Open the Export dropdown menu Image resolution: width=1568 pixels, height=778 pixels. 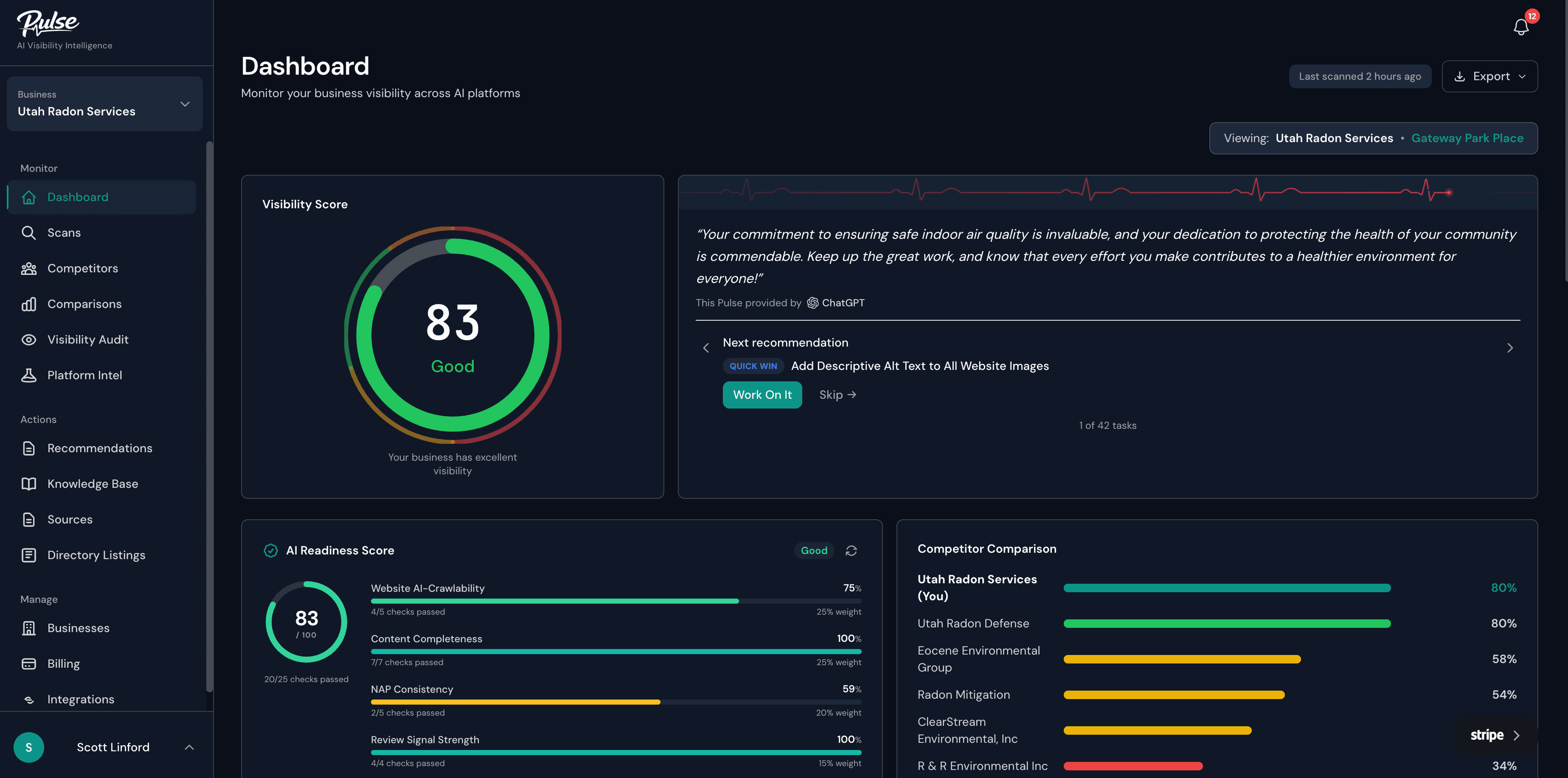coord(1489,77)
